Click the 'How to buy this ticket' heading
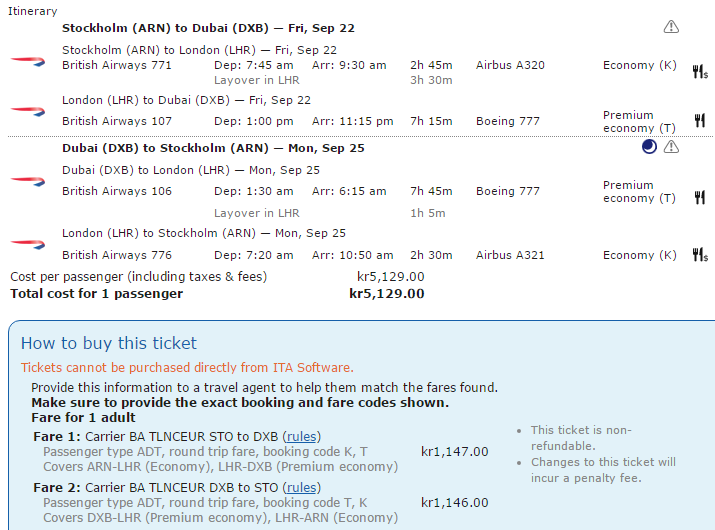Viewport: 715px width, 530px height. click(109, 343)
